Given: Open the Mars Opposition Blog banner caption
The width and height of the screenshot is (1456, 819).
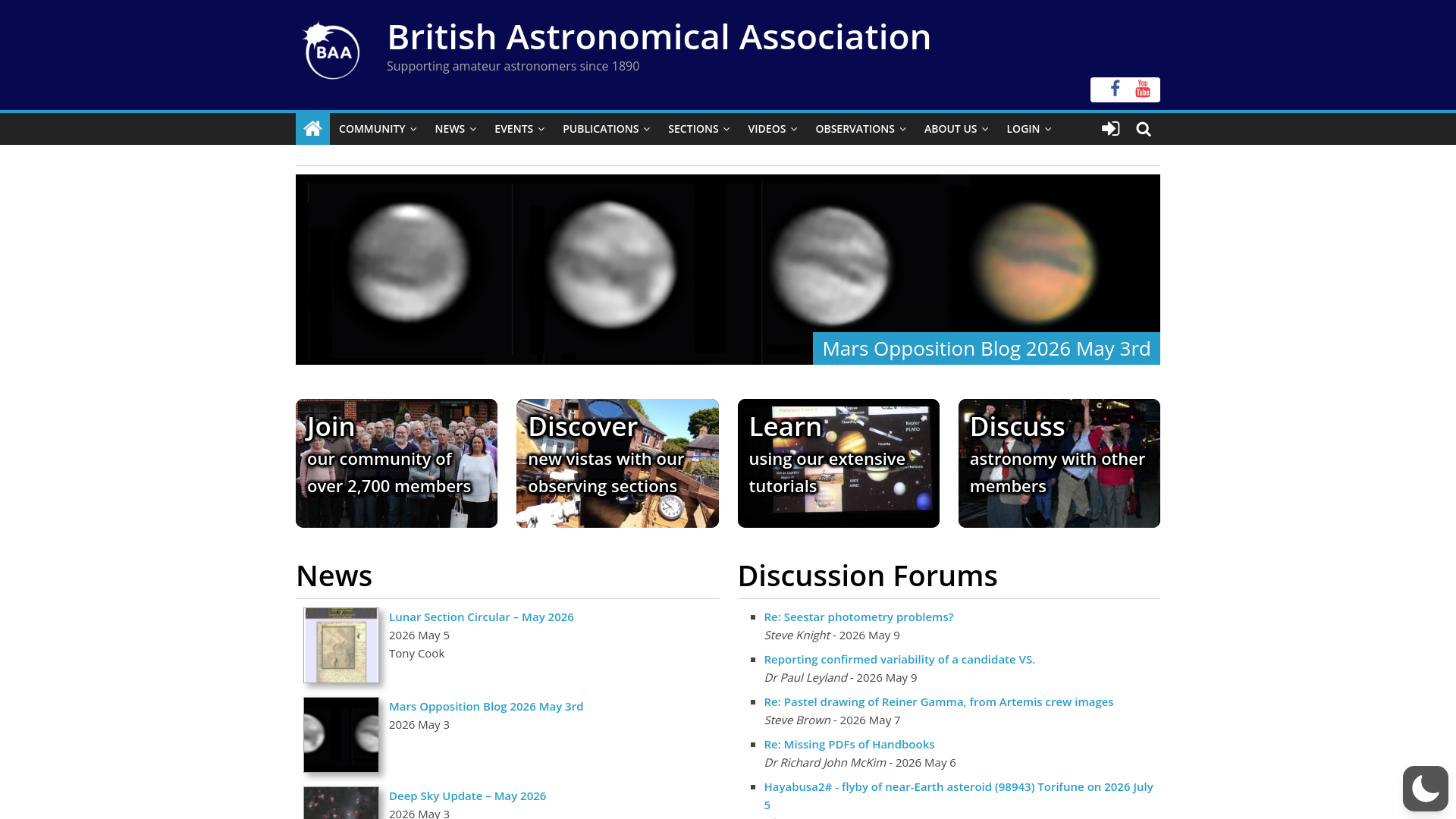Looking at the screenshot, I should pyautogui.click(x=987, y=348).
